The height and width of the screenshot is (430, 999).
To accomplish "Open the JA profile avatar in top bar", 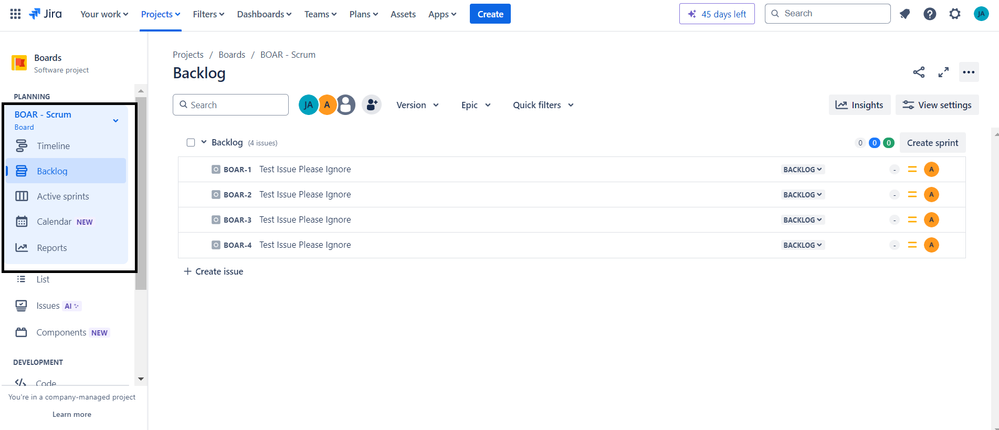I will click(x=981, y=13).
